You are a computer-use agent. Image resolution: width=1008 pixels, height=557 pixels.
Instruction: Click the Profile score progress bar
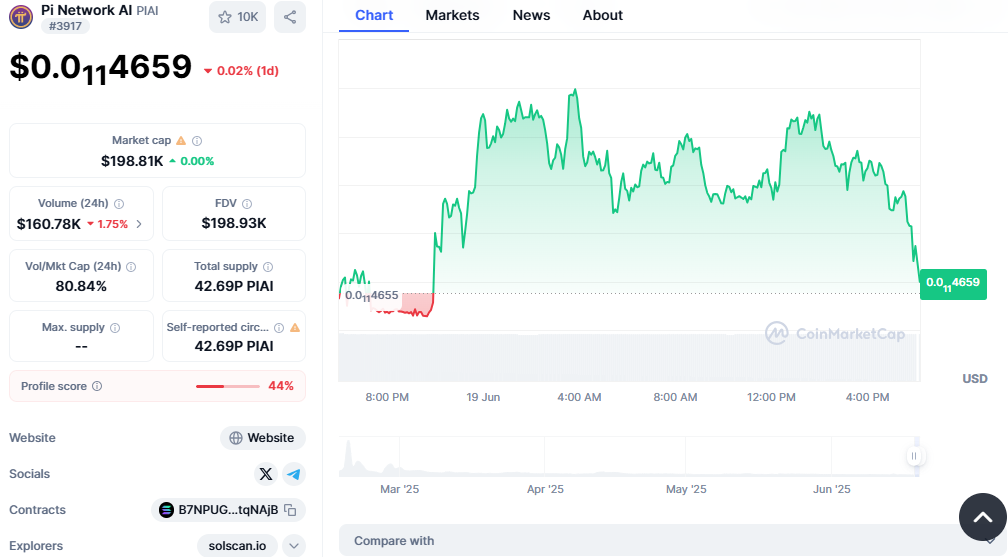228,387
